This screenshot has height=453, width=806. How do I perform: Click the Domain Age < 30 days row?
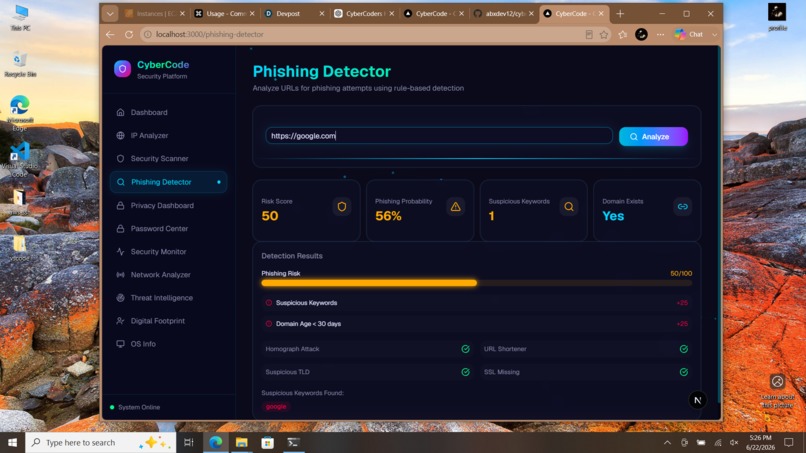click(477, 324)
